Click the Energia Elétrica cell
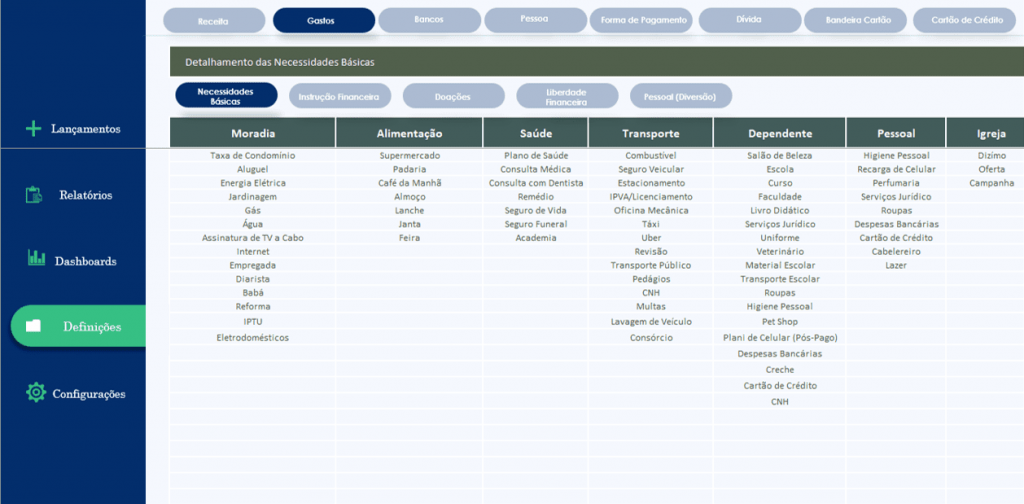 click(253, 183)
